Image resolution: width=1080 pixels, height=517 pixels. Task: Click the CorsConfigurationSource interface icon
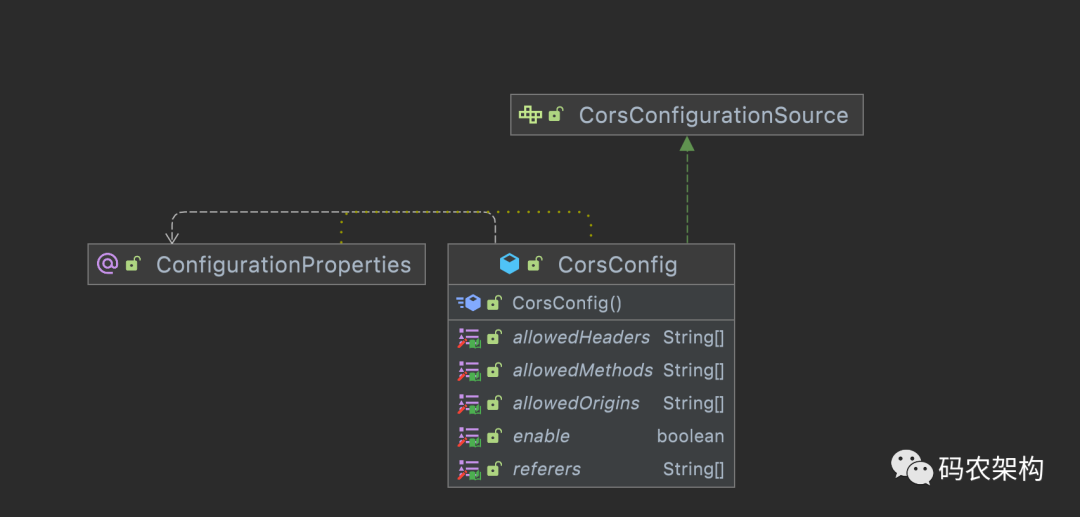[530, 115]
